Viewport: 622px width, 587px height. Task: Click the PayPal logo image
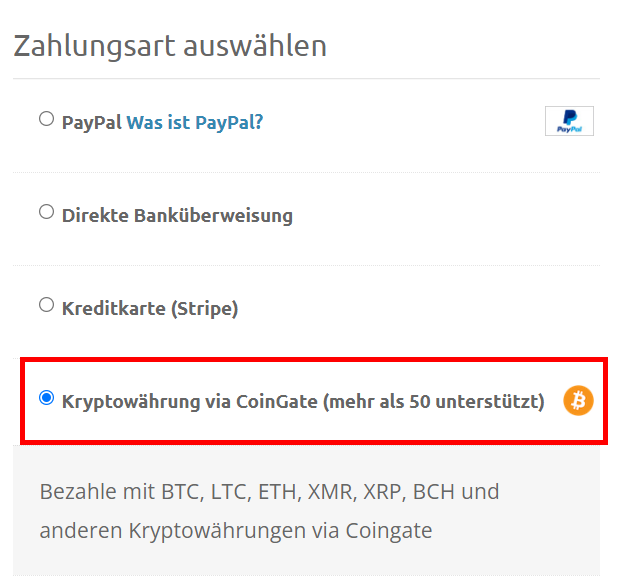[569, 121]
